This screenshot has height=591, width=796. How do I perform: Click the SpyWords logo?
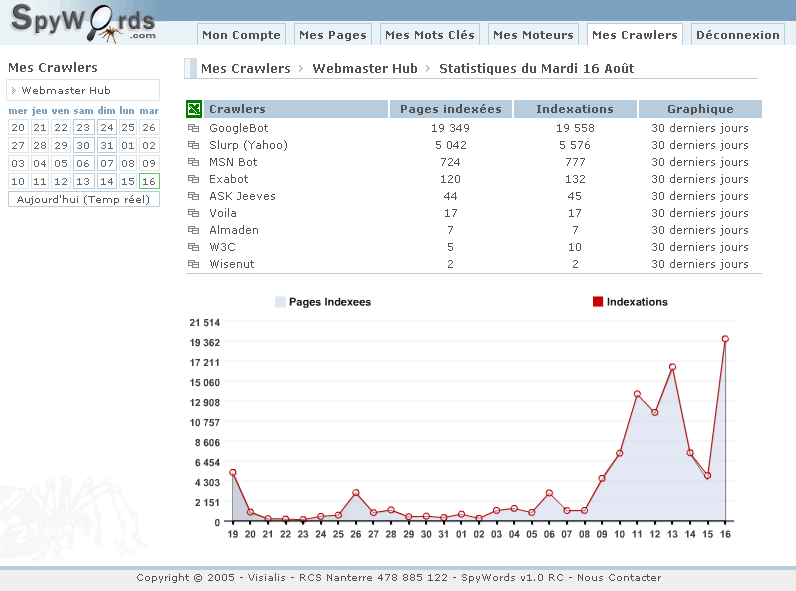83,23
